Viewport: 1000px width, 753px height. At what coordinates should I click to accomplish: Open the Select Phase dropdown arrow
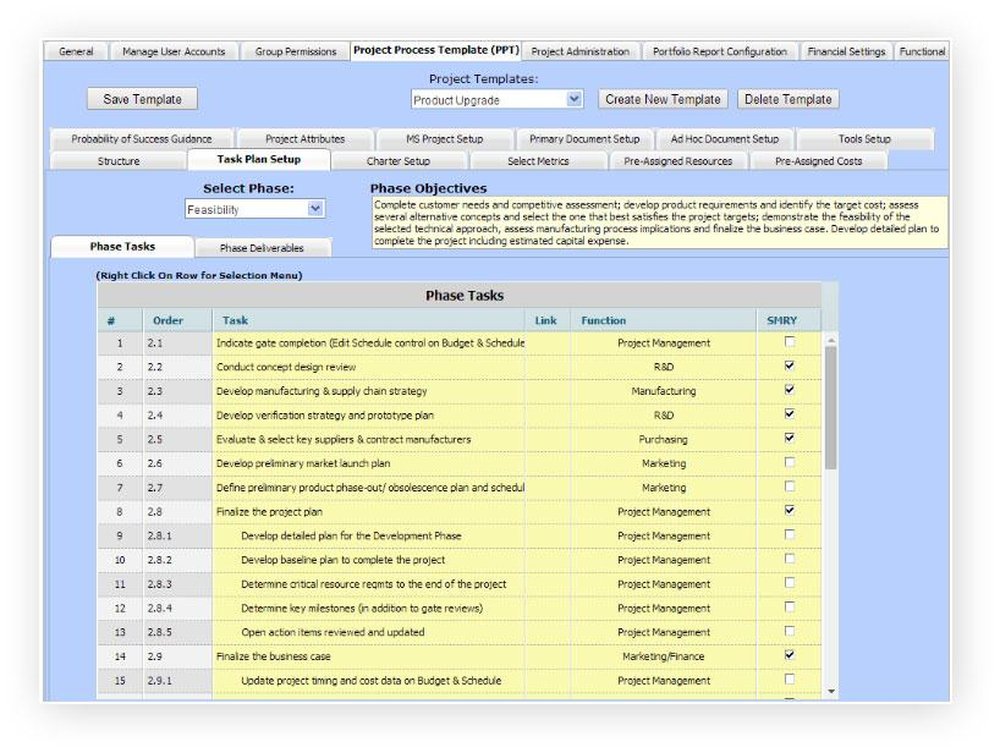point(315,208)
